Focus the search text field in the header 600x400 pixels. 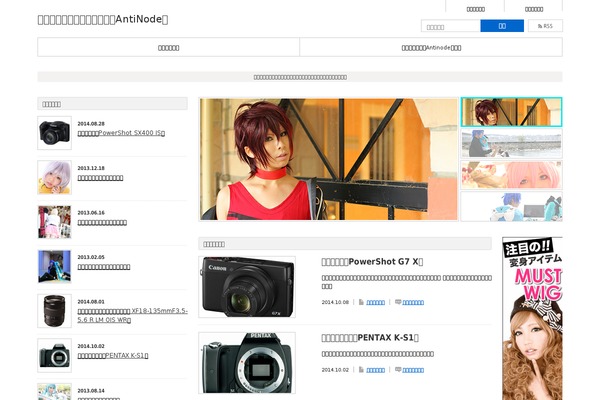(451, 26)
